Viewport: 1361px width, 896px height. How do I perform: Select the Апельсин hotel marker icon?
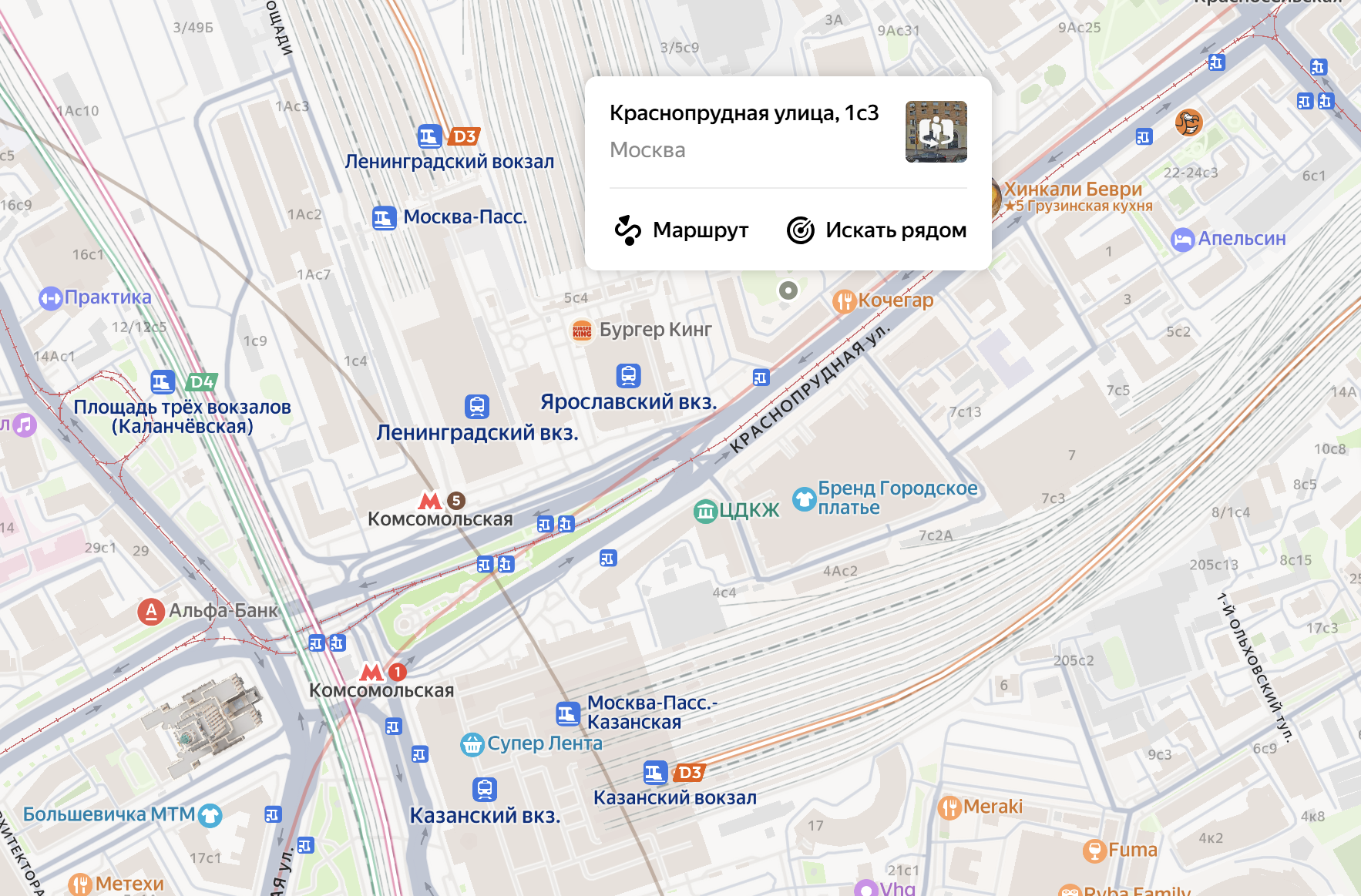tap(1182, 240)
